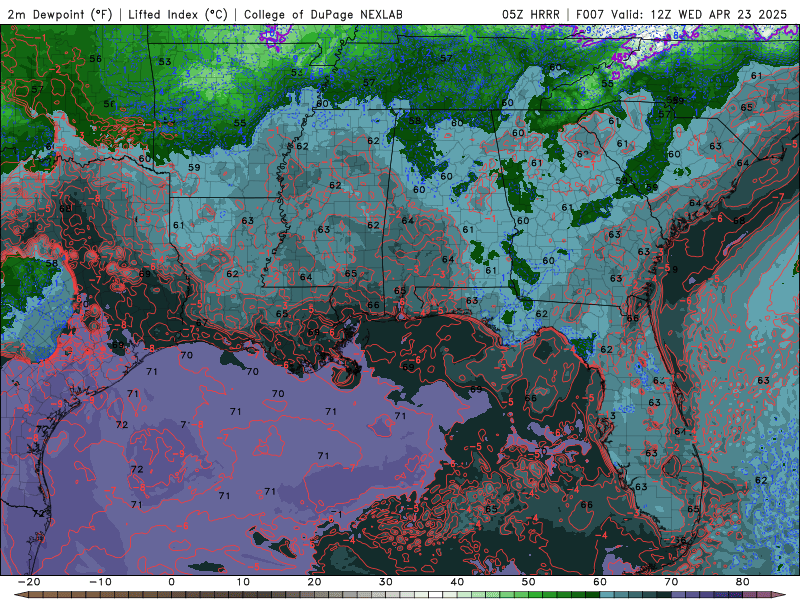Click the "-10" color scale label

(x=100, y=582)
